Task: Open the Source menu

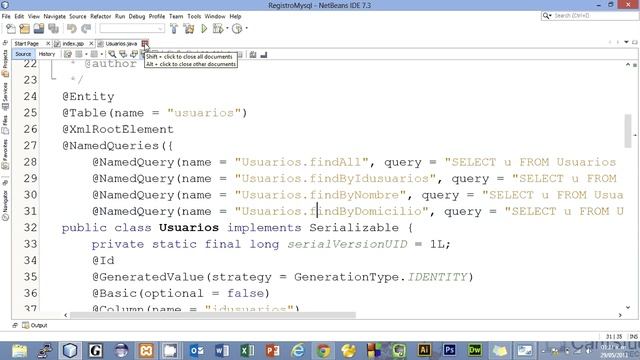Action: 78,16
